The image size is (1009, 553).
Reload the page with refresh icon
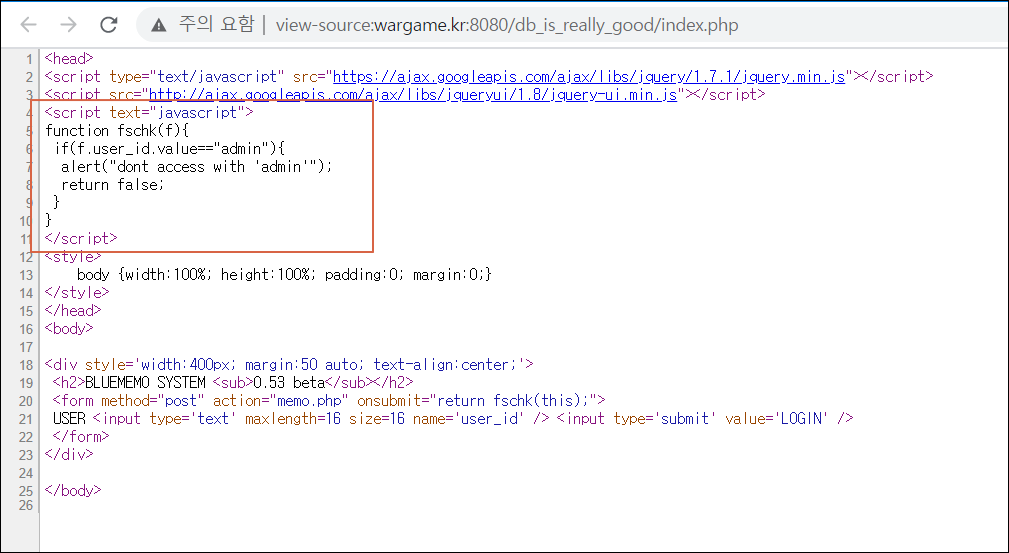(x=109, y=25)
